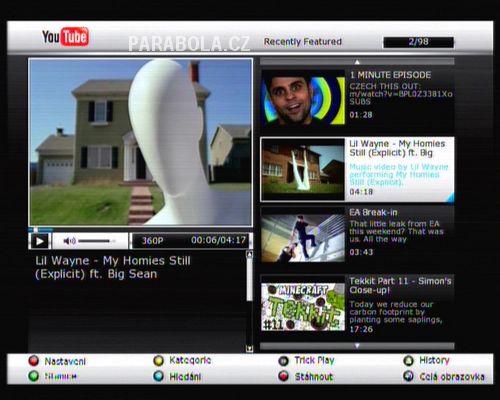Screen dimensions: 500x400
Task: Select the Lil Wayne My Homies Still thumbnail
Action: (x=303, y=170)
